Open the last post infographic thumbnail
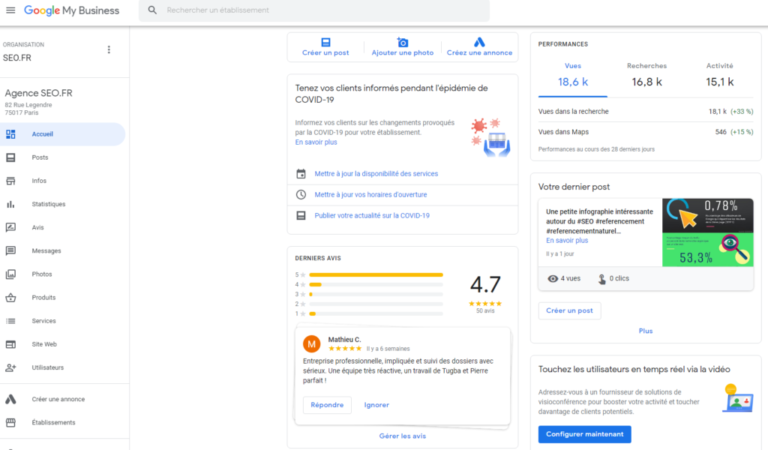Viewport: 768px width, 450px height. pyautogui.click(x=708, y=233)
